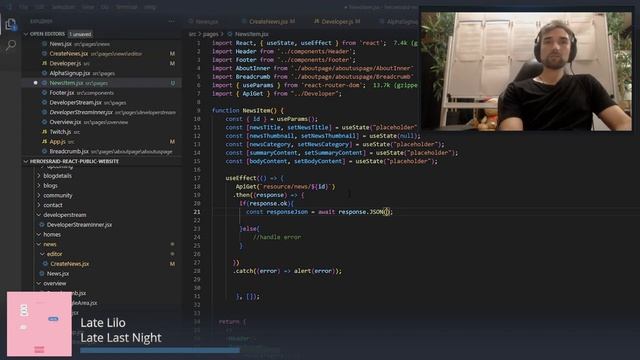Open the Search activity bar icon
Screen dimensions: 640x360
pyautogui.click(x=11, y=45)
